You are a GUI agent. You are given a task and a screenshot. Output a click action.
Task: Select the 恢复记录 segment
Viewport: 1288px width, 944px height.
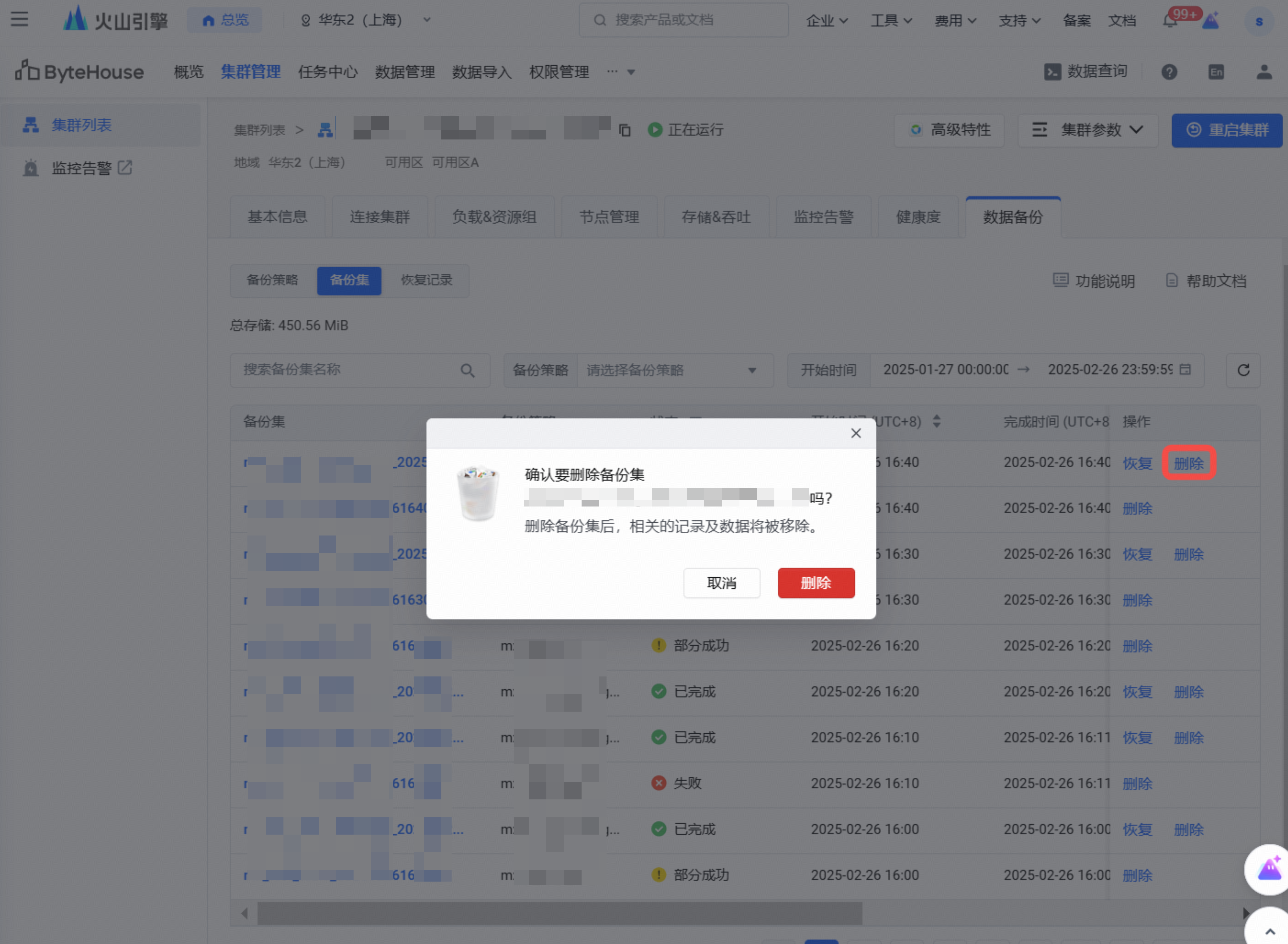(x=427, y=280)
